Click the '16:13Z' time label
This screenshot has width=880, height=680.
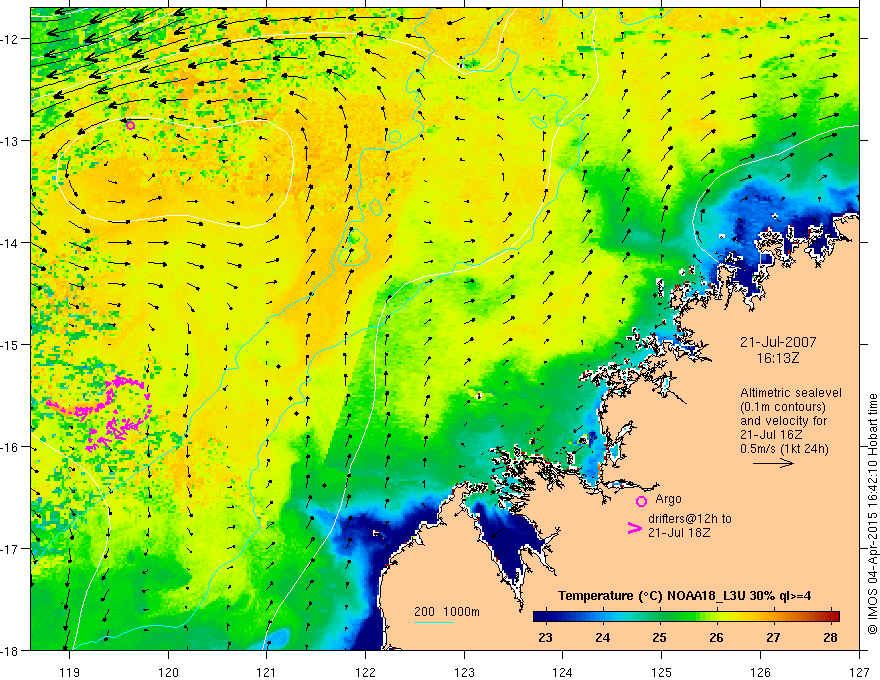point(777,357)
